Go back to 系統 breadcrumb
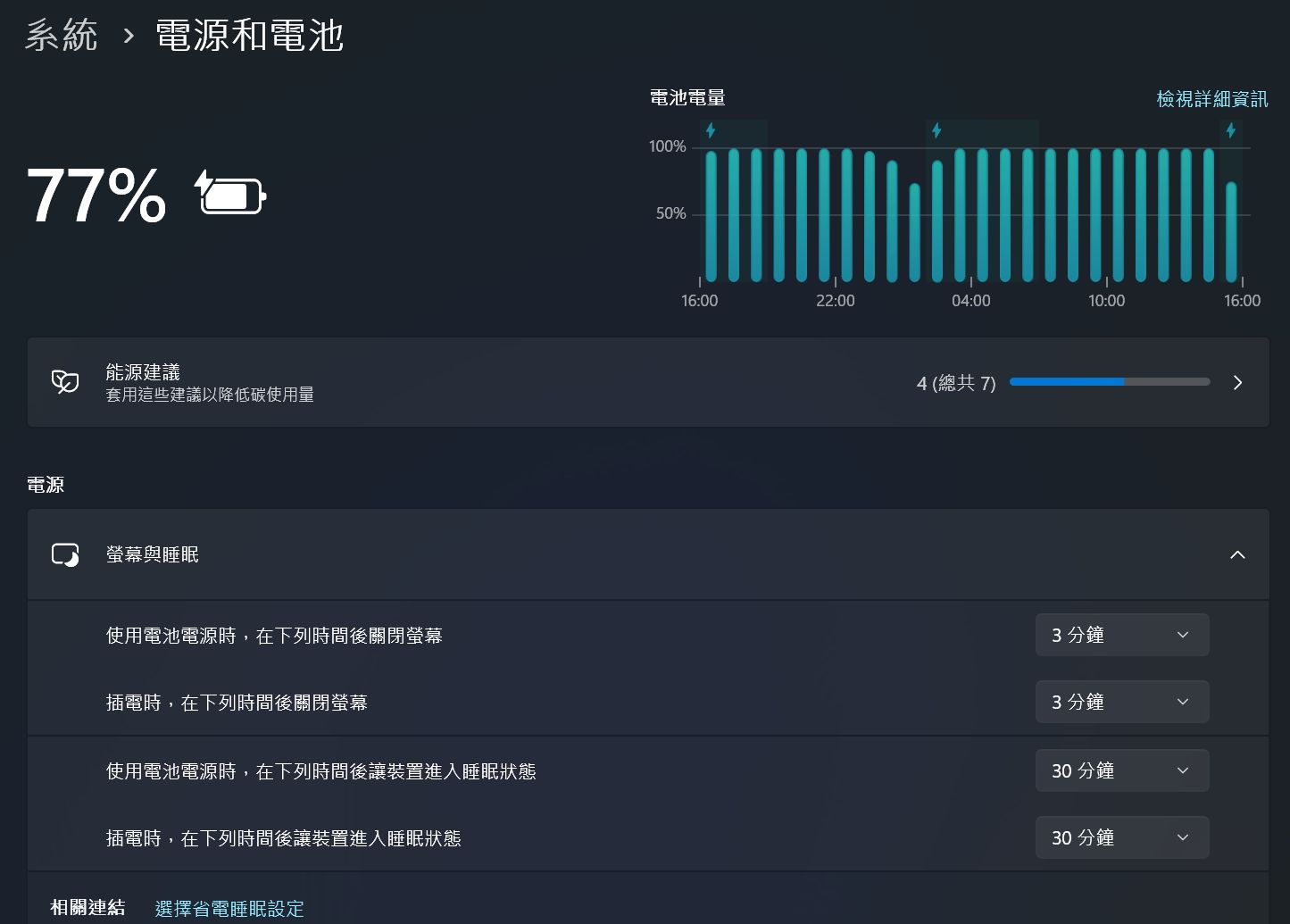Screen dimensions: 1290x924 tap(62, 36)
